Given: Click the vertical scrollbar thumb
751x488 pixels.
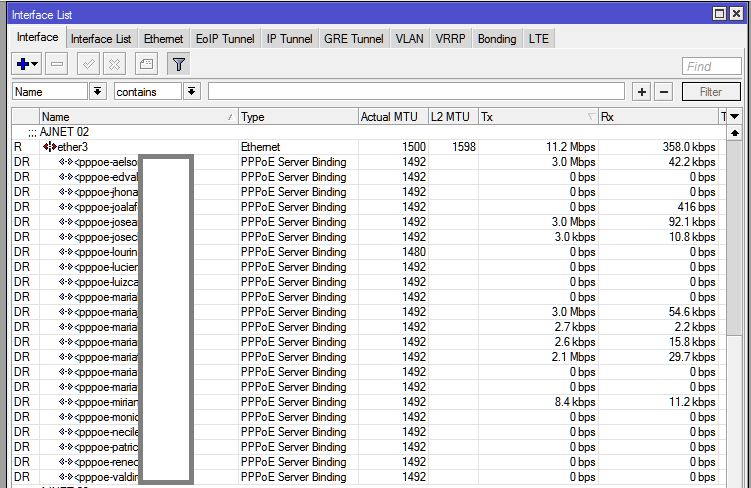Looking at the screenshot, I should point(734,238).
